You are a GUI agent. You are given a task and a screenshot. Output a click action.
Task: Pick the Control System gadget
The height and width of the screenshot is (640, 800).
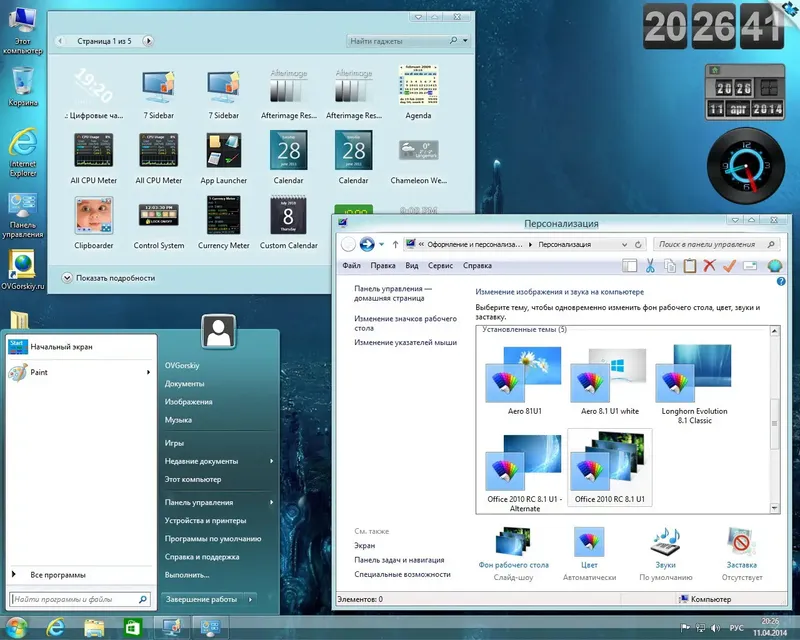click(159, 223)
